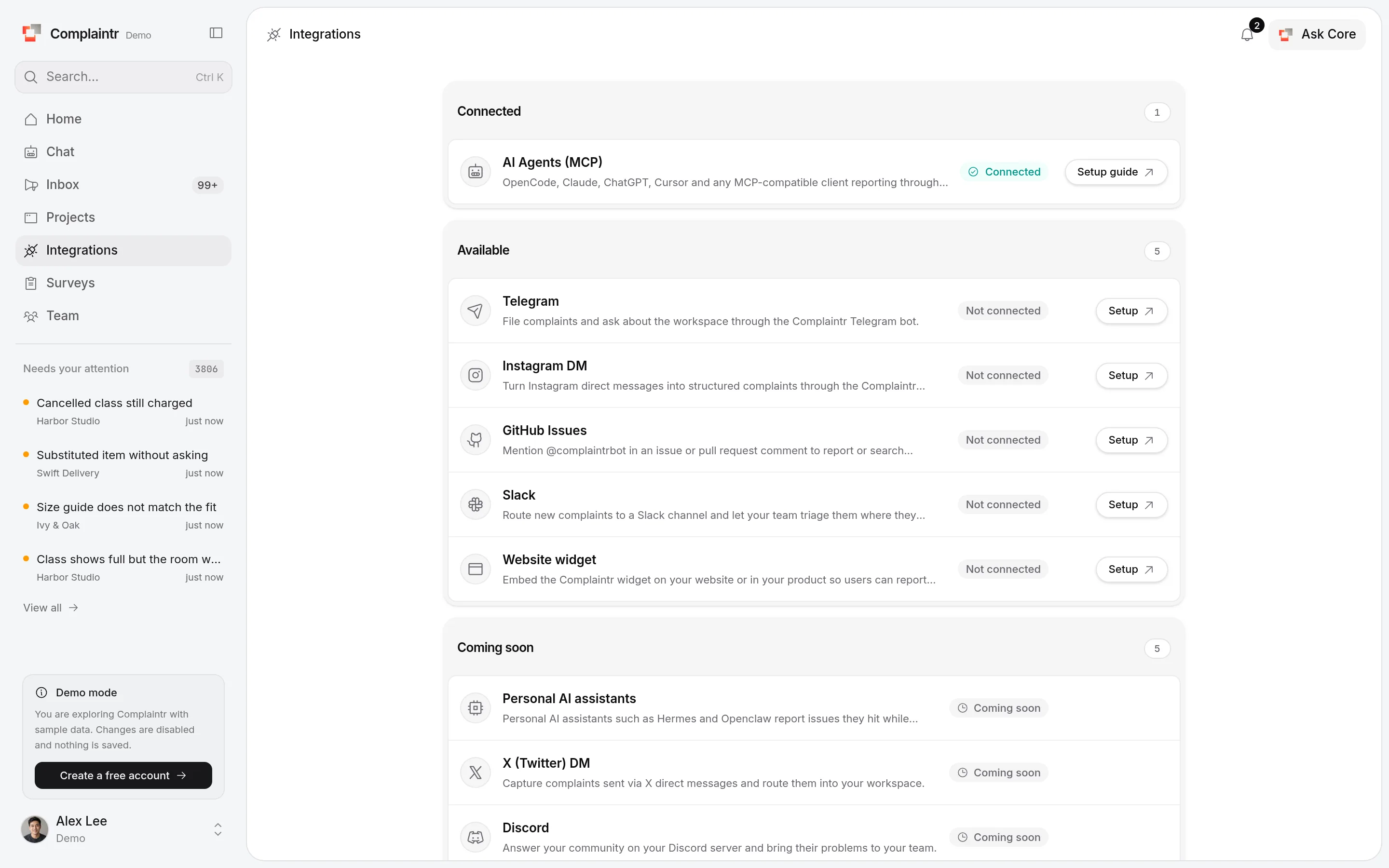Screen dimensions: 1389x868
Task: Click the Instagram DM camera icon
Action: pos(475,376)
